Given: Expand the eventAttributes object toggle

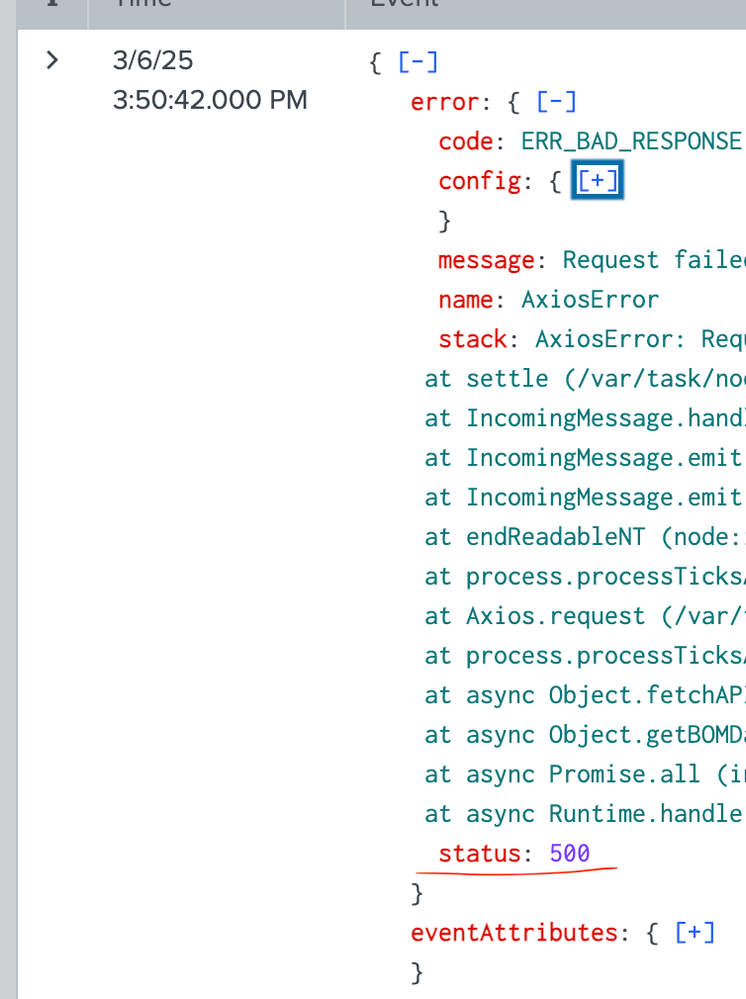Looking at the screenshot, I should pyautogui.click(x=694, y=933).
